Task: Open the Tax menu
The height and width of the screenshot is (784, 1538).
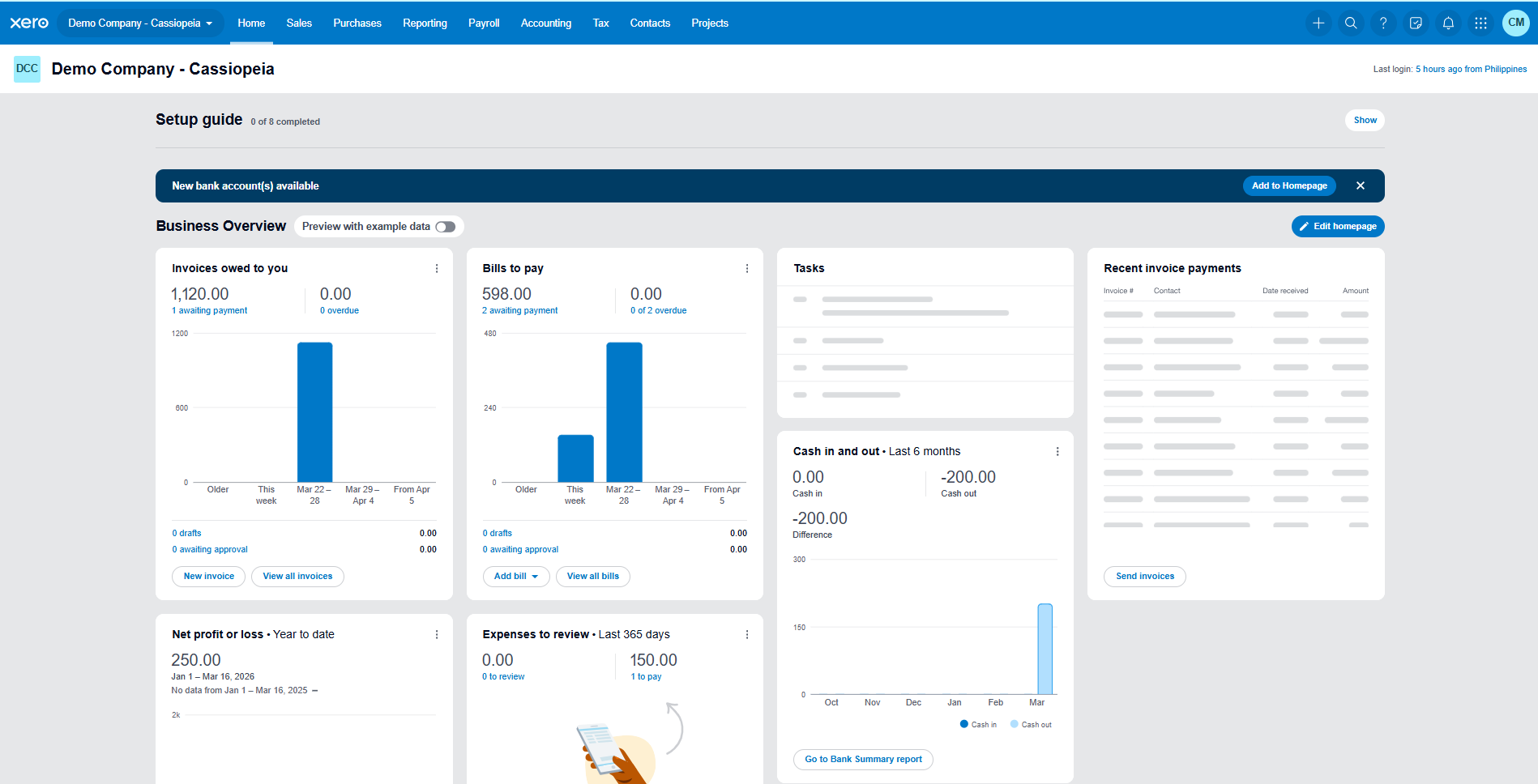Action: click(x=600, y=23)
